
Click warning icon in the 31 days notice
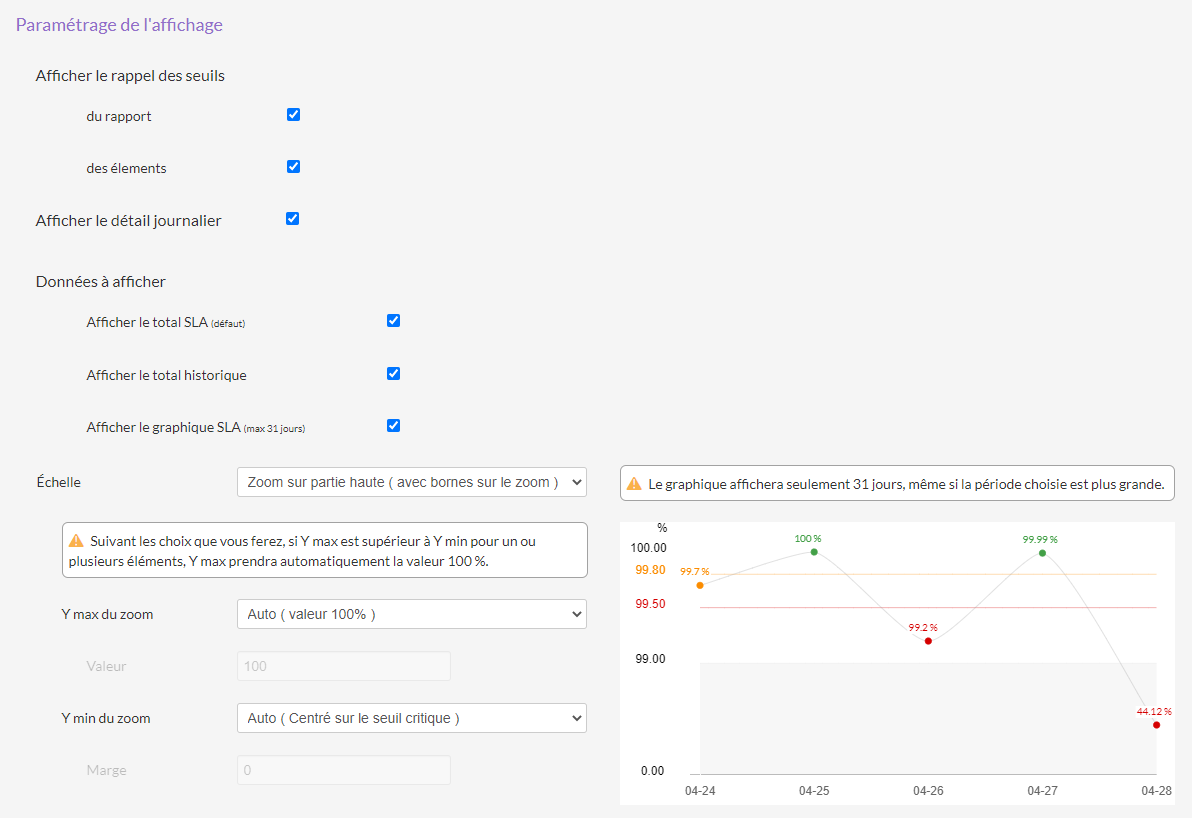pos(634,484)
